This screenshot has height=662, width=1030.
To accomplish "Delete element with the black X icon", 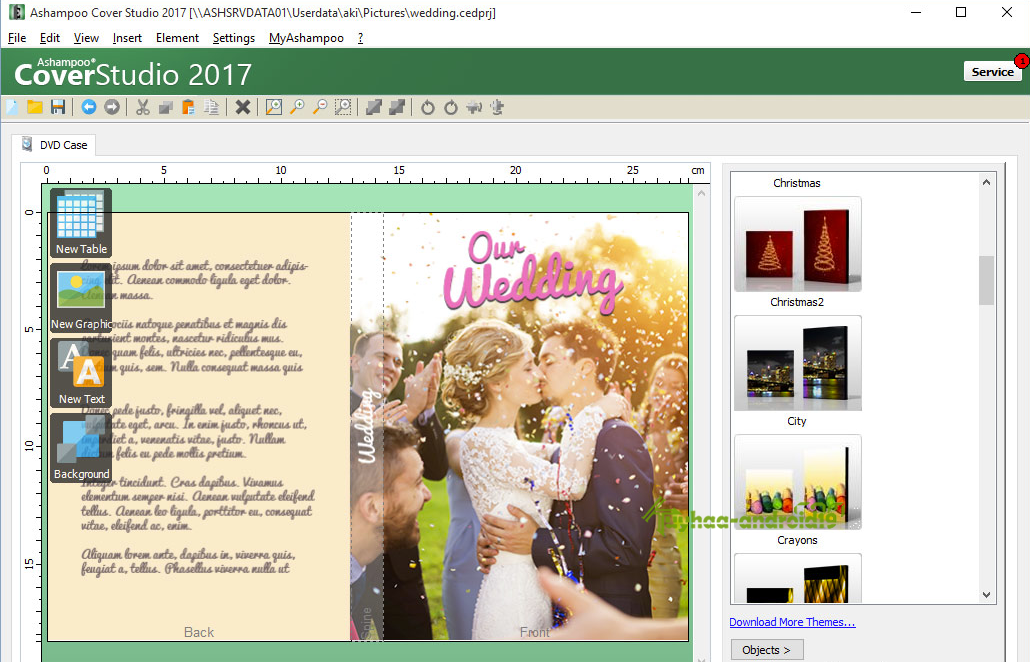I will [242, 107].
